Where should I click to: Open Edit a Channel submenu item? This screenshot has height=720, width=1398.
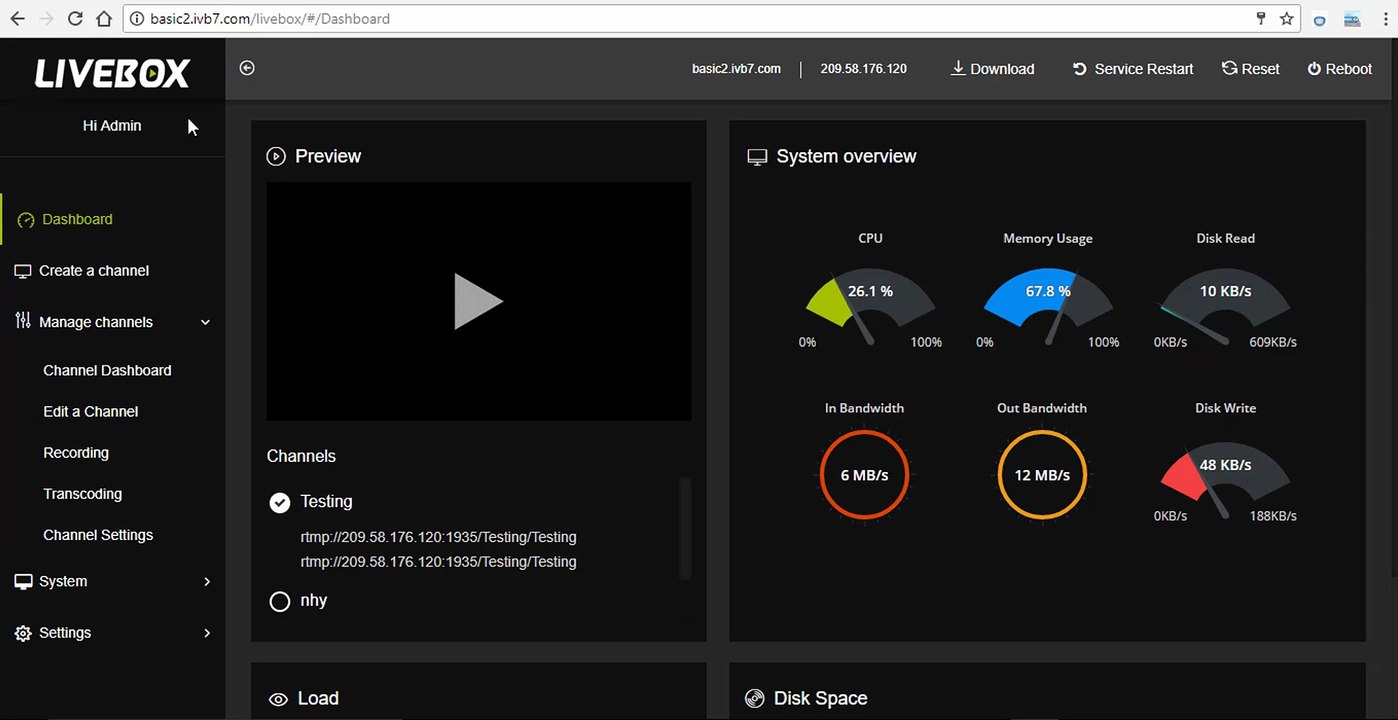(x=91, y=411)
